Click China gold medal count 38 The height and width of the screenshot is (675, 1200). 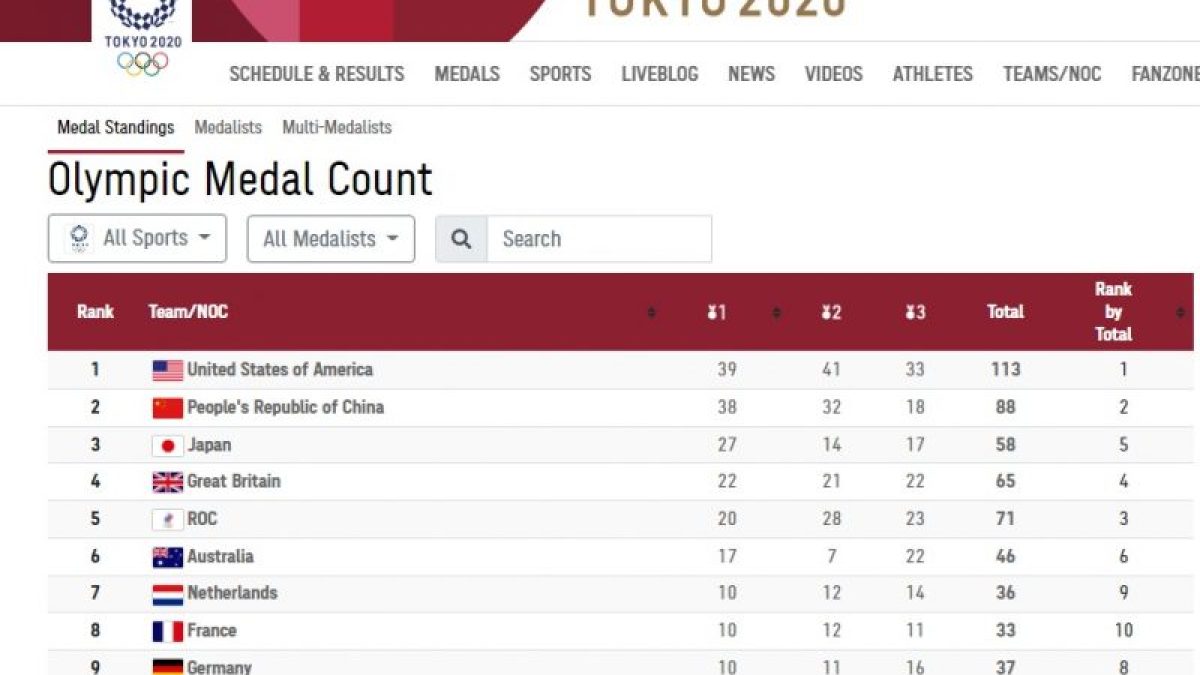[727, 407]
